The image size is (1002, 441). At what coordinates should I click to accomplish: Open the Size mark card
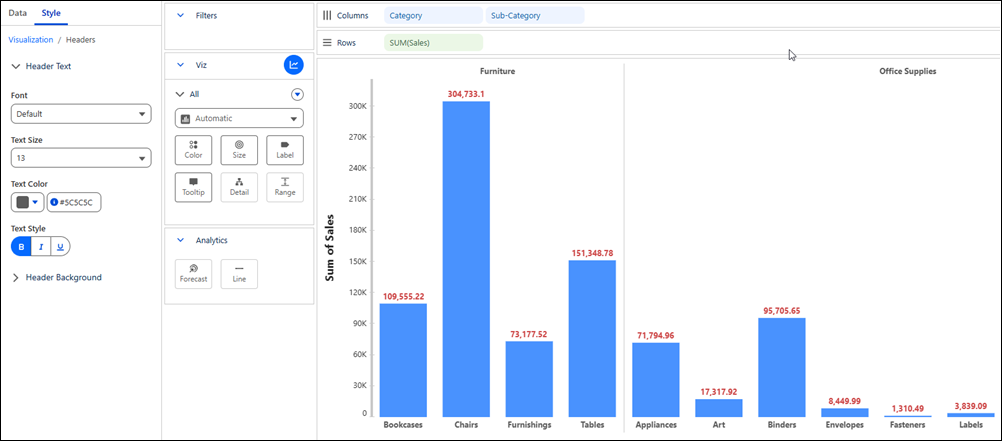click(239, 150)
